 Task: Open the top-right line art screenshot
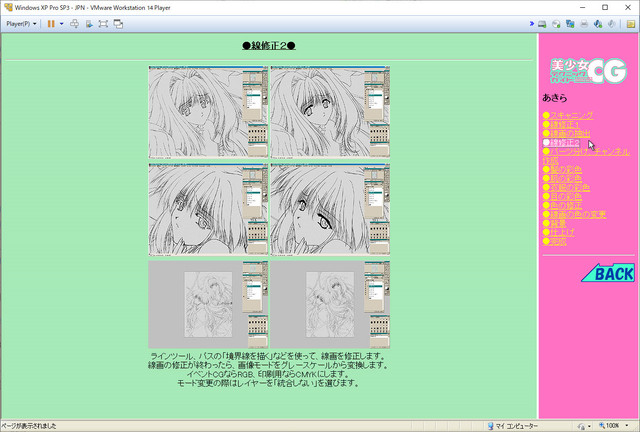pos(330,111)
